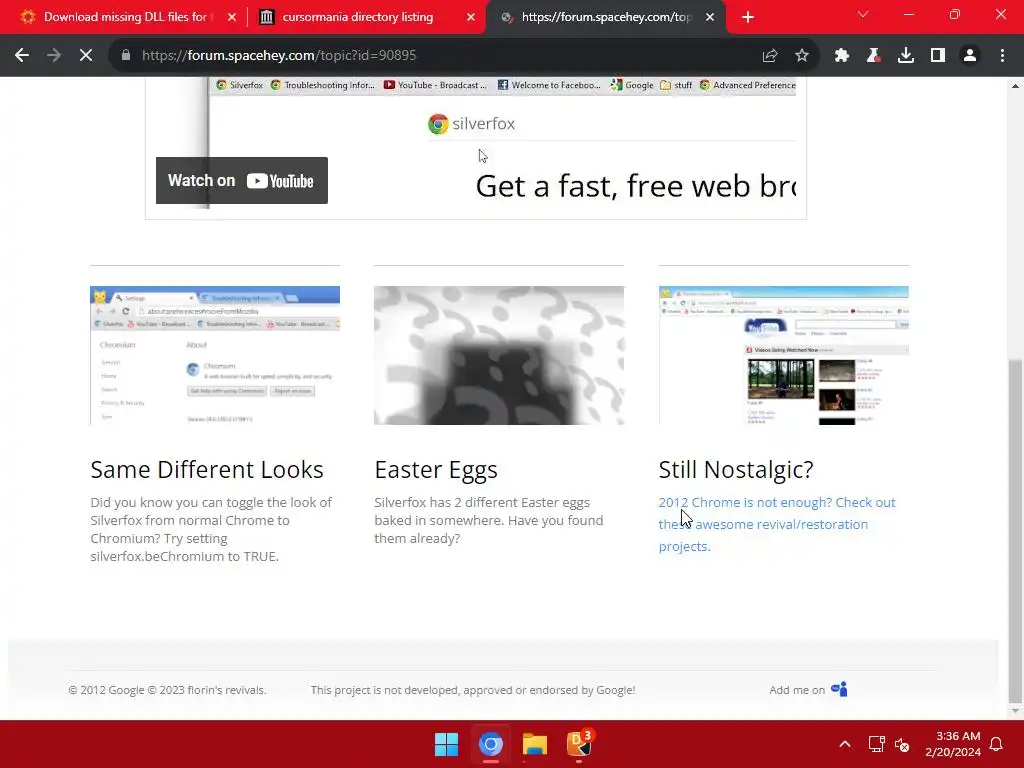This screenshot has width=1024, height=768.
Task: Close the Download missing DLL files tab
Action: (232, 17)
